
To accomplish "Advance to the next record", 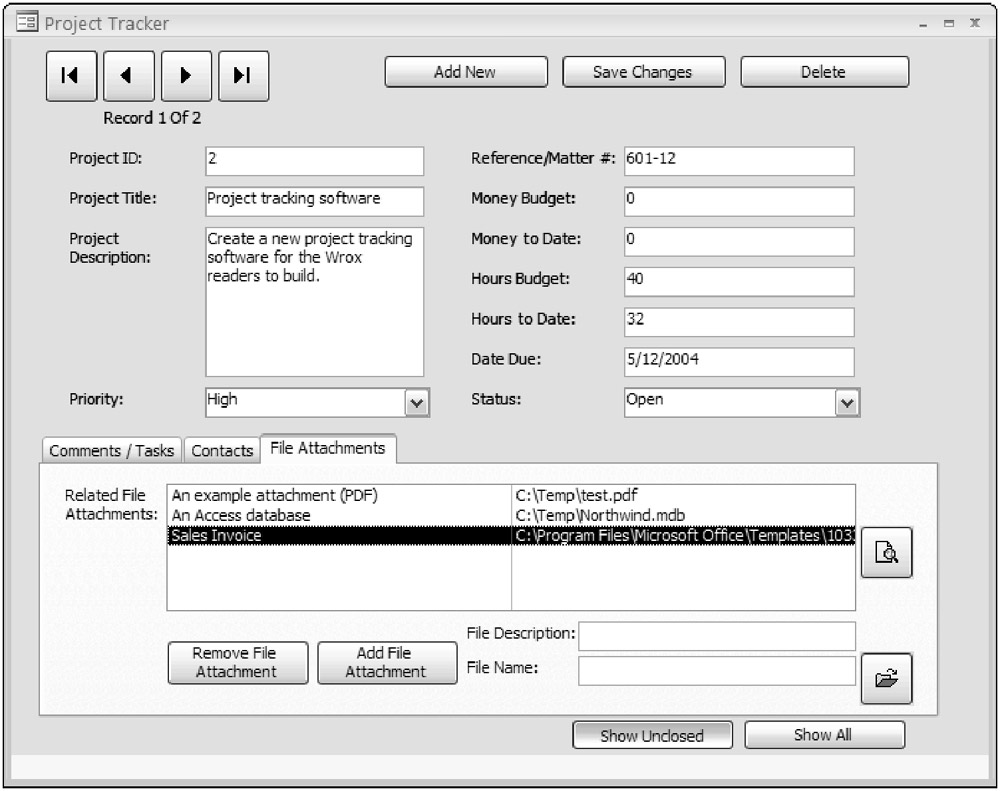I will pos(186,75).
